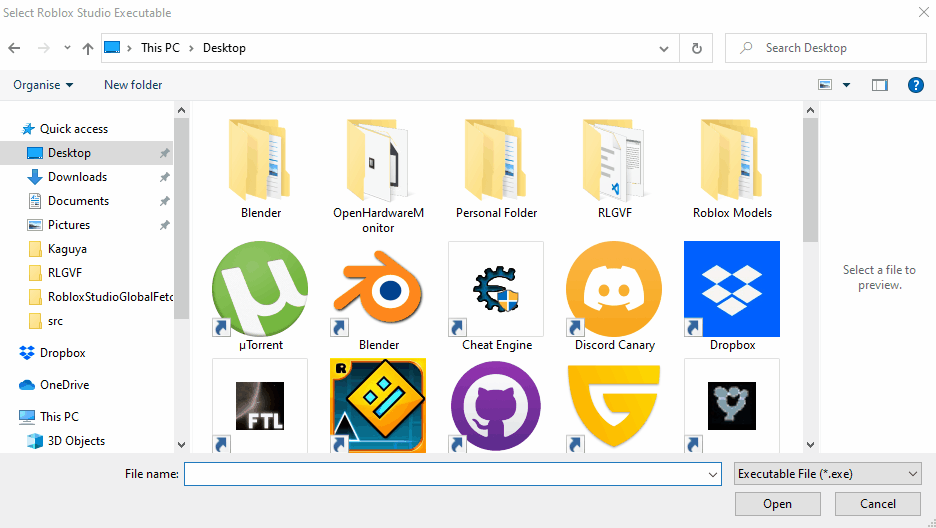Select the yellow G shield shortcut
This screenshot has width=936, height=528.
[x=614, y=406]
